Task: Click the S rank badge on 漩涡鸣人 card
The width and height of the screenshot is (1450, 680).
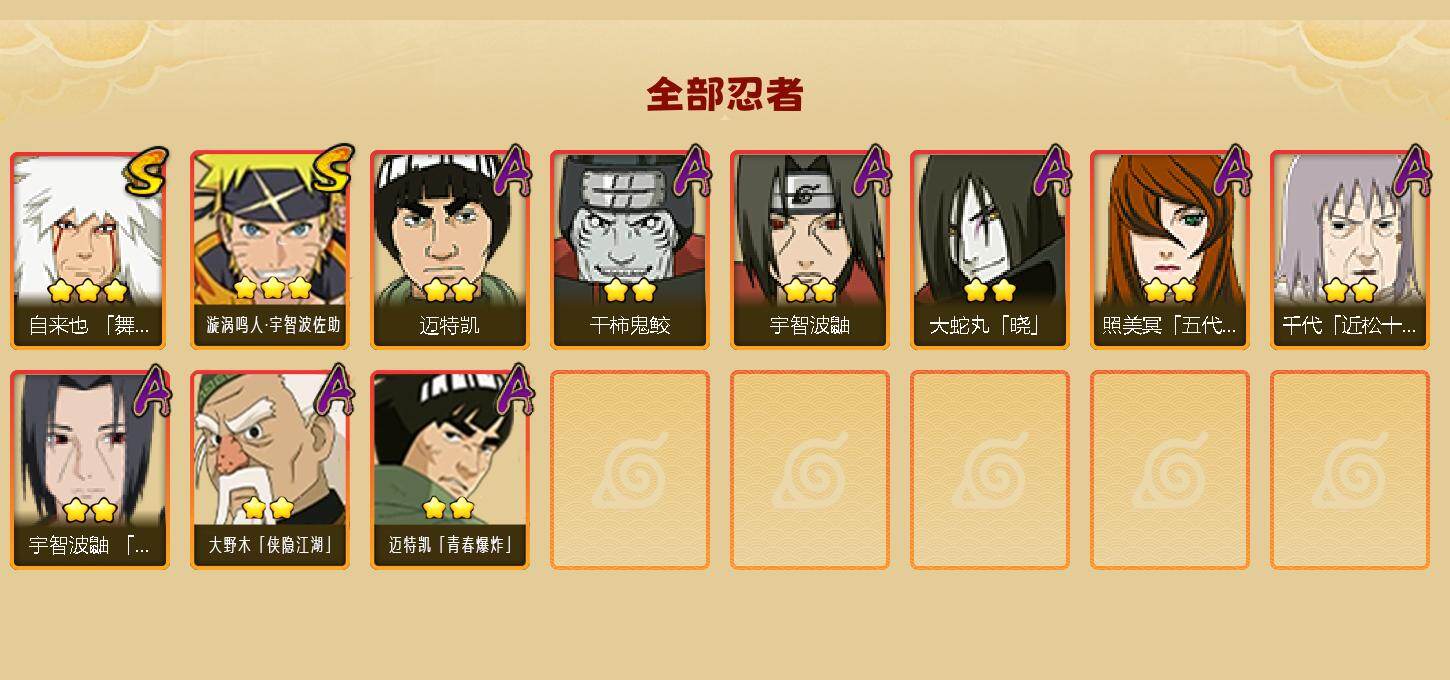Action: 331,168
